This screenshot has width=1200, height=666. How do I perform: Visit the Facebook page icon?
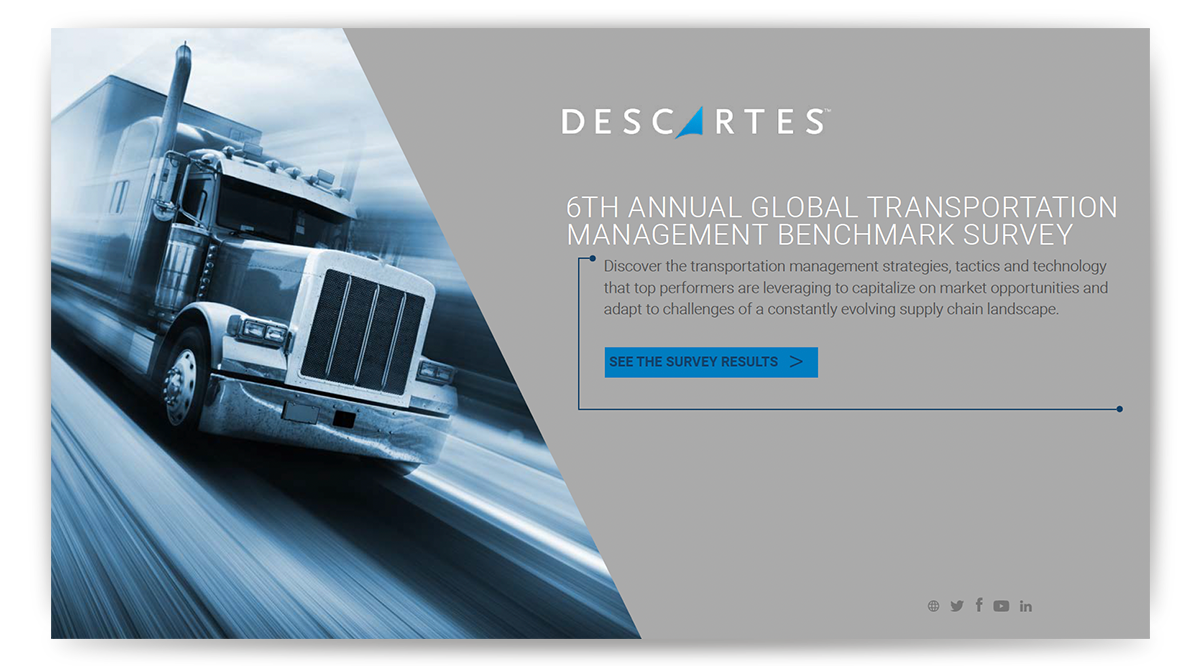tap(979, 605)
